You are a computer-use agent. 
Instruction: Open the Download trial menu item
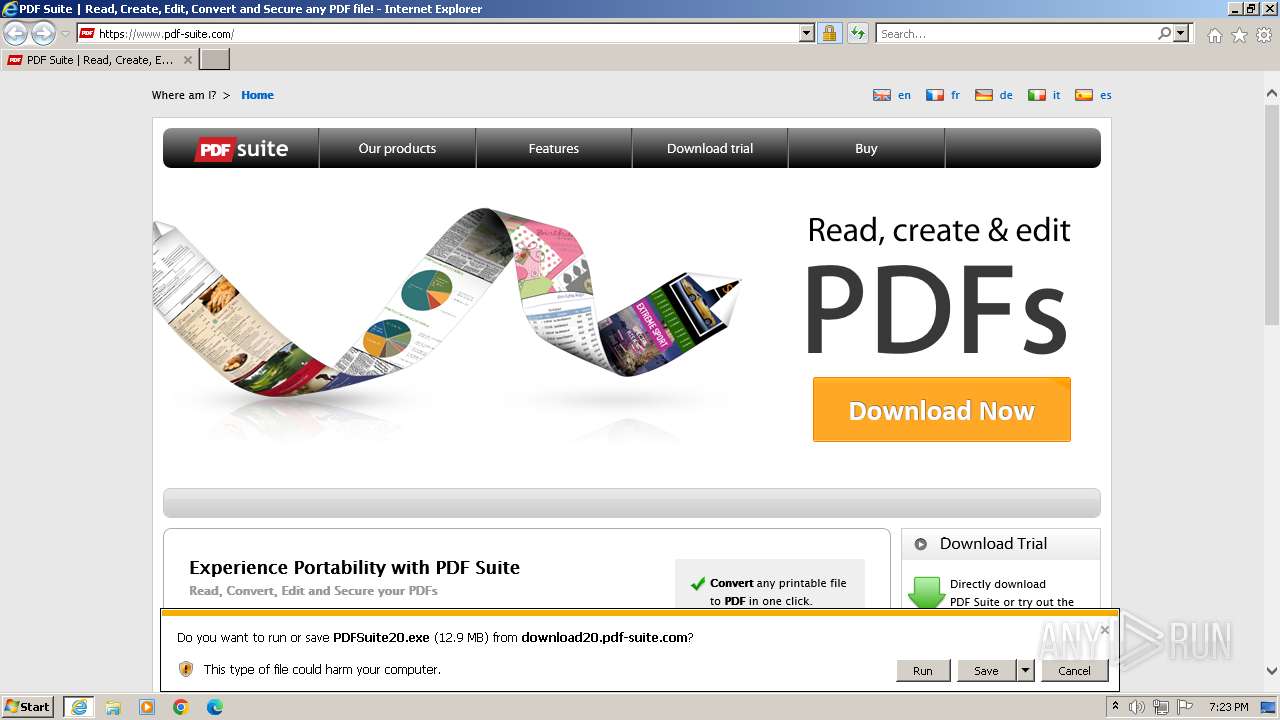tap(710, 148)
